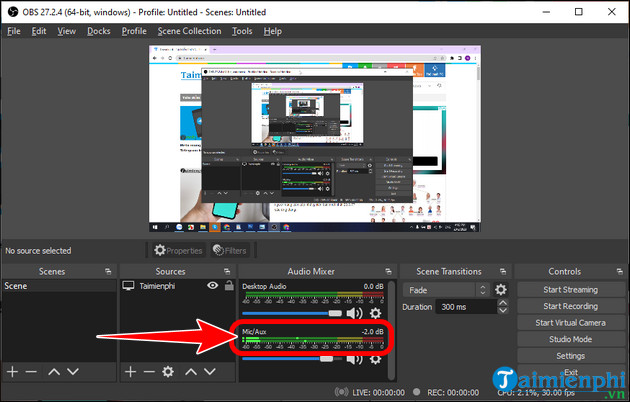Enable Studio Mode
The image size is (630, 402).
coord(571,339)
